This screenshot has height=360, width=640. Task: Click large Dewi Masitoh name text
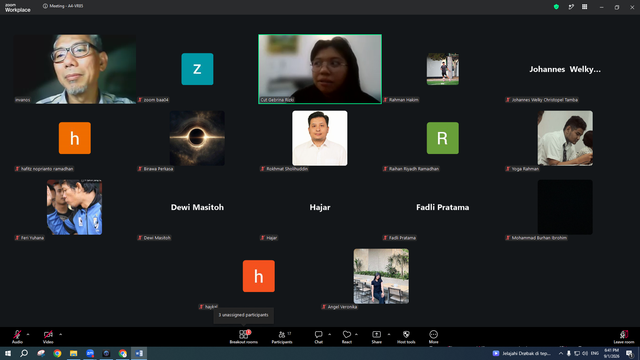[197, 207]
